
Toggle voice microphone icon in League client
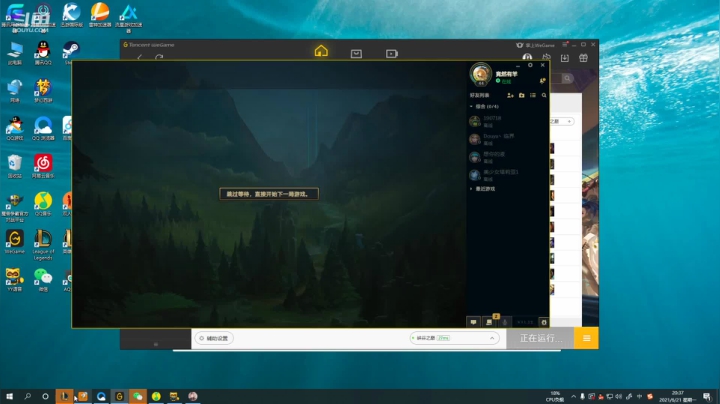[x=505, y=322]
